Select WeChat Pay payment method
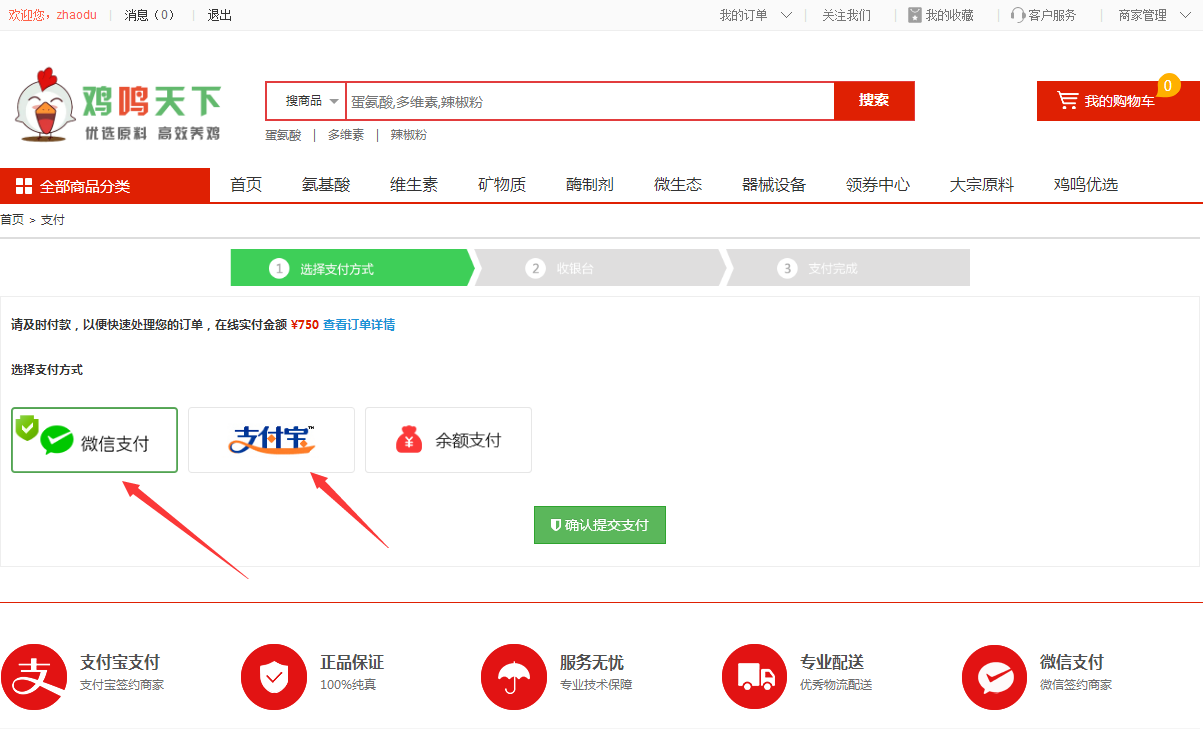Screen dimensions: 1203x730 [x=95, y=440]
